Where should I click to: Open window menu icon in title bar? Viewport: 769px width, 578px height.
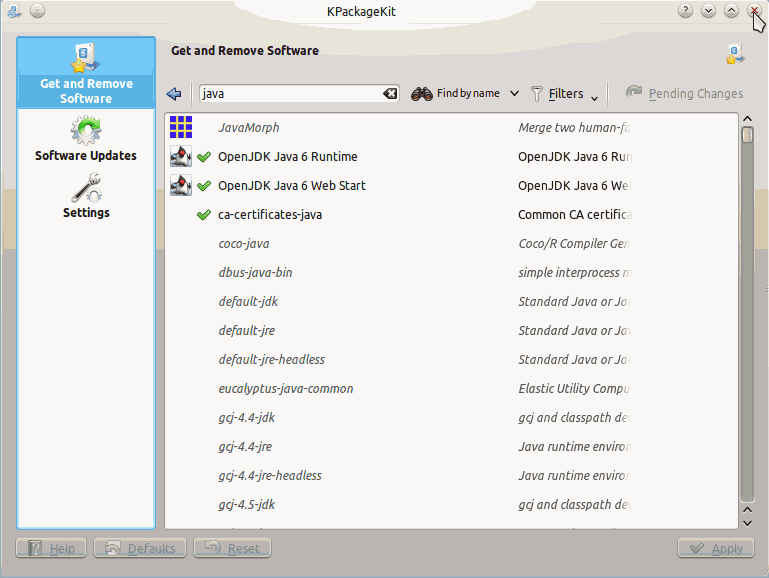click(x=14, y=10)
